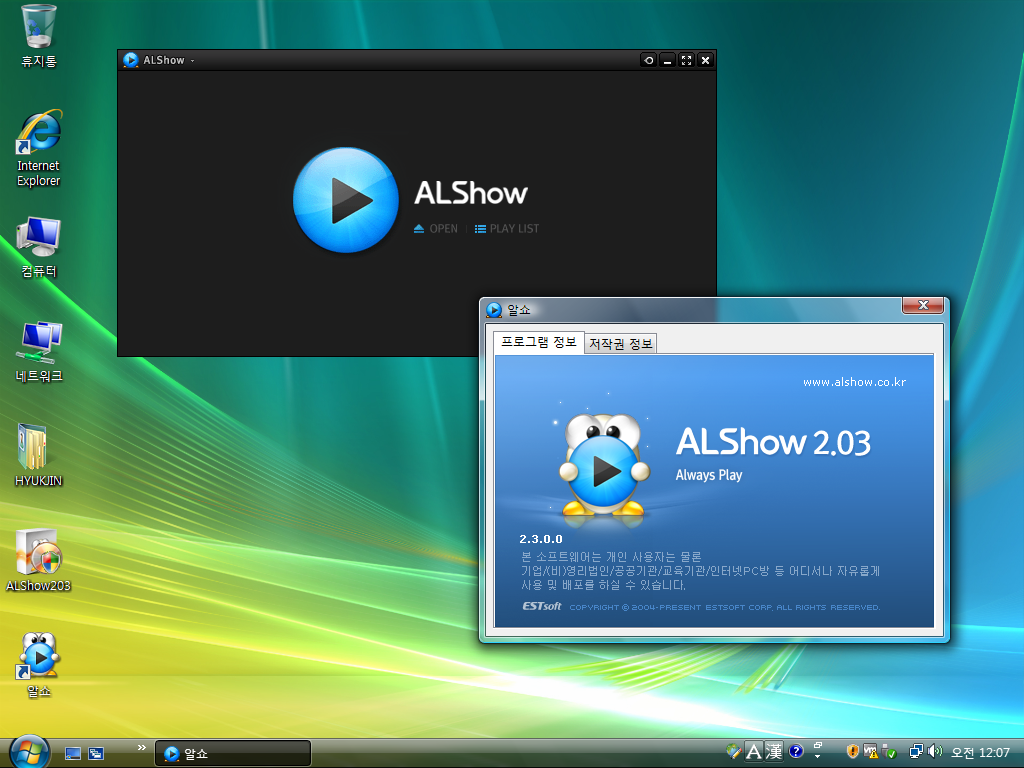Minimize the ALShow player window
This screenshot has height=768, width=1024.
667,60
